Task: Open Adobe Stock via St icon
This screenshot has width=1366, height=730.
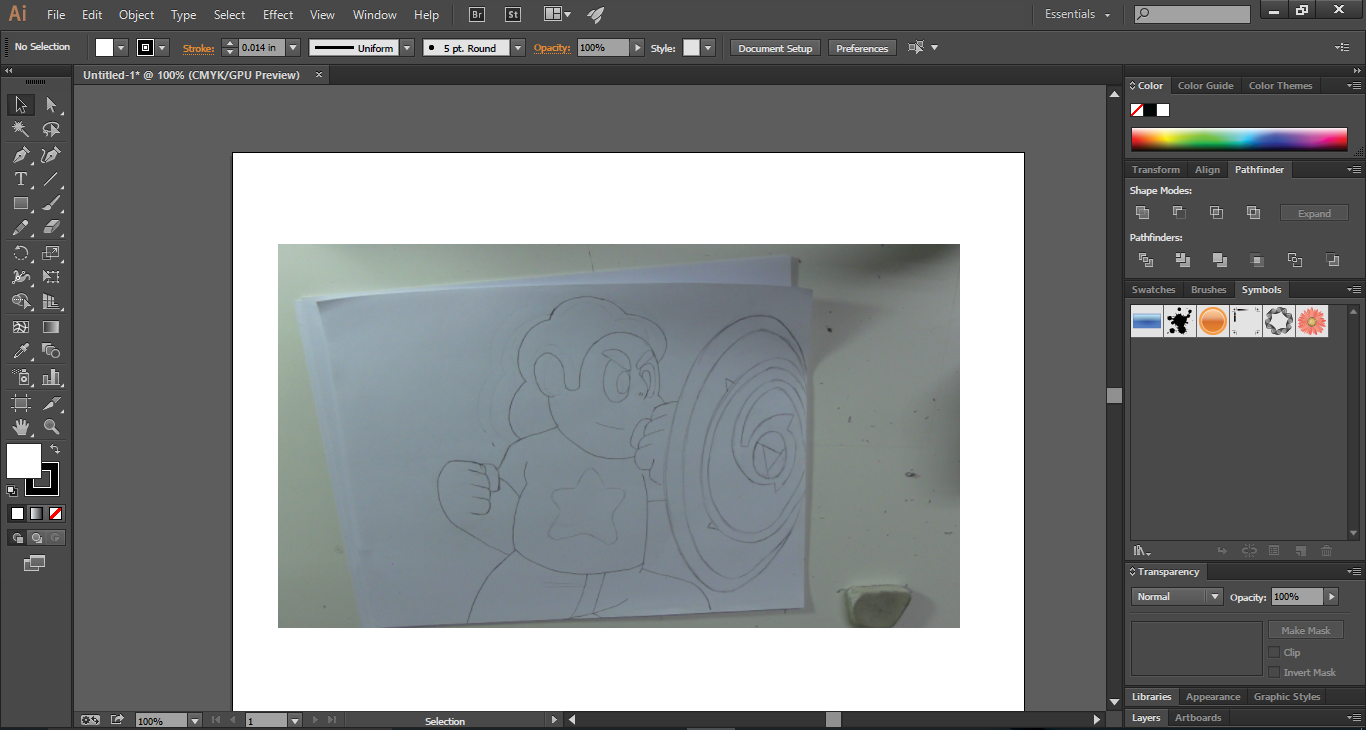Action: pos(512,15)
